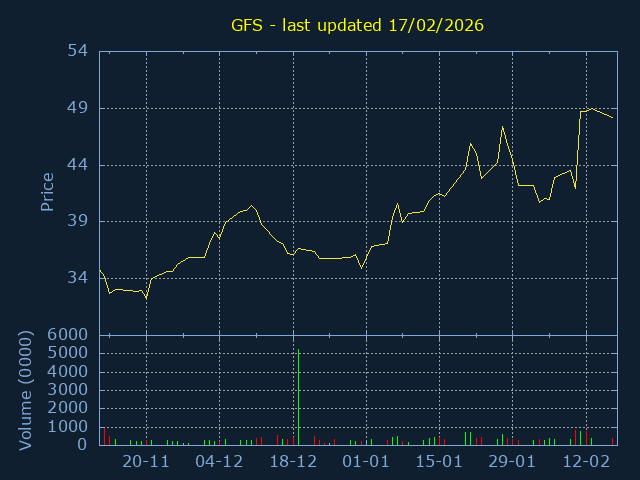640x480 pixels.
Task: Click the price axis label 44
Action: pos(78,165)
